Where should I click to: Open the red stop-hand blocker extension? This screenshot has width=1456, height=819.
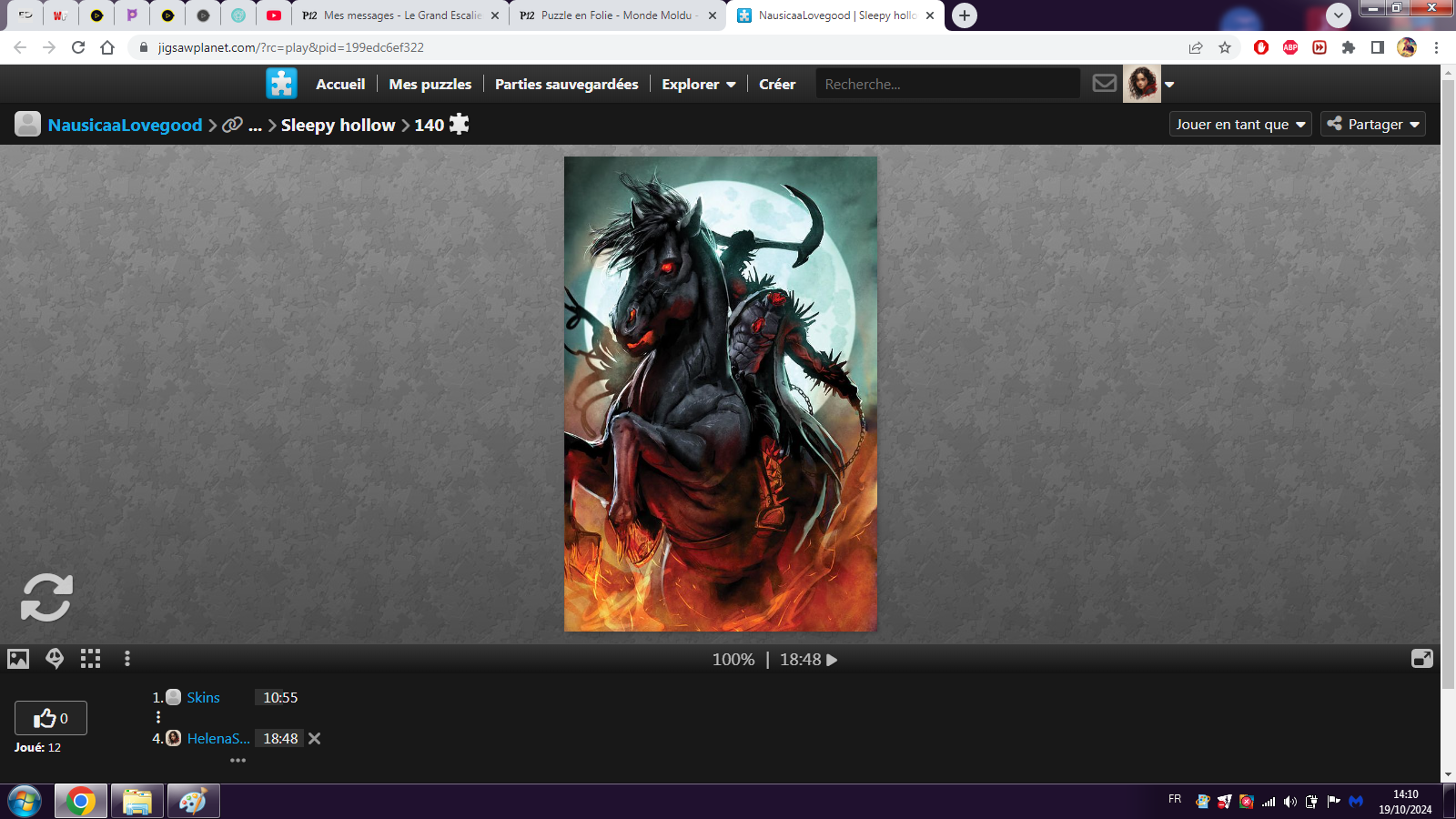(x=1261, y=47)
